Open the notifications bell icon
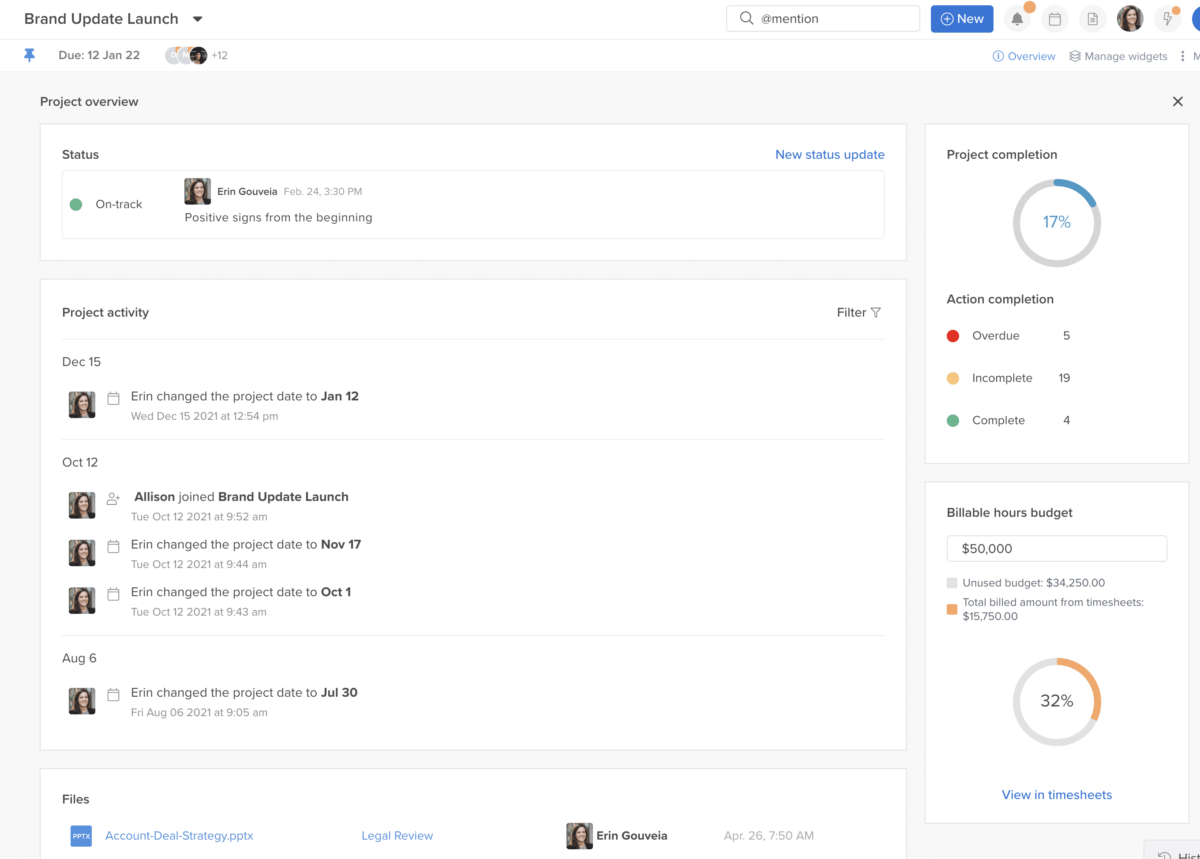Screen dimensions: 1200x859 point(1017,18)
